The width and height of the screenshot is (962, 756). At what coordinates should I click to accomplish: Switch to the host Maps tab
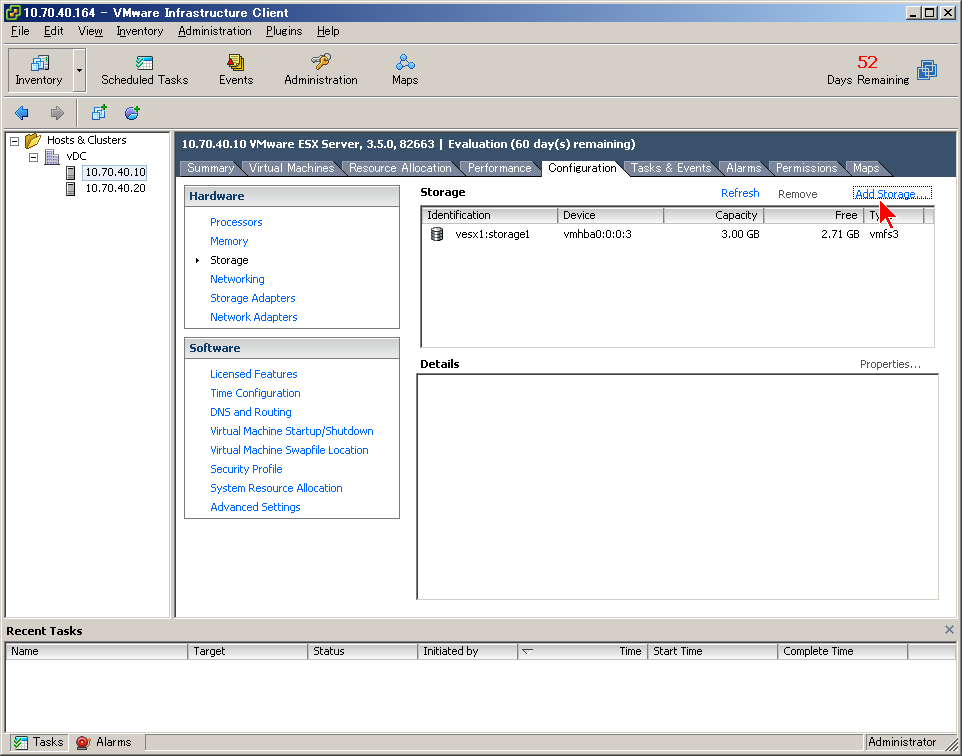click(866, 168)
